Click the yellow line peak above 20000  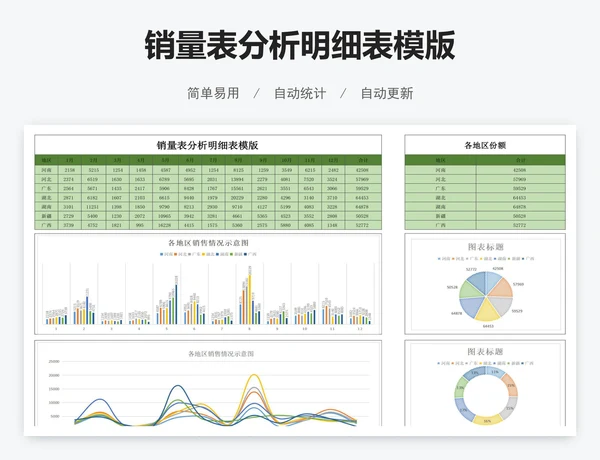pyautogui.click(x=254, y=375)
